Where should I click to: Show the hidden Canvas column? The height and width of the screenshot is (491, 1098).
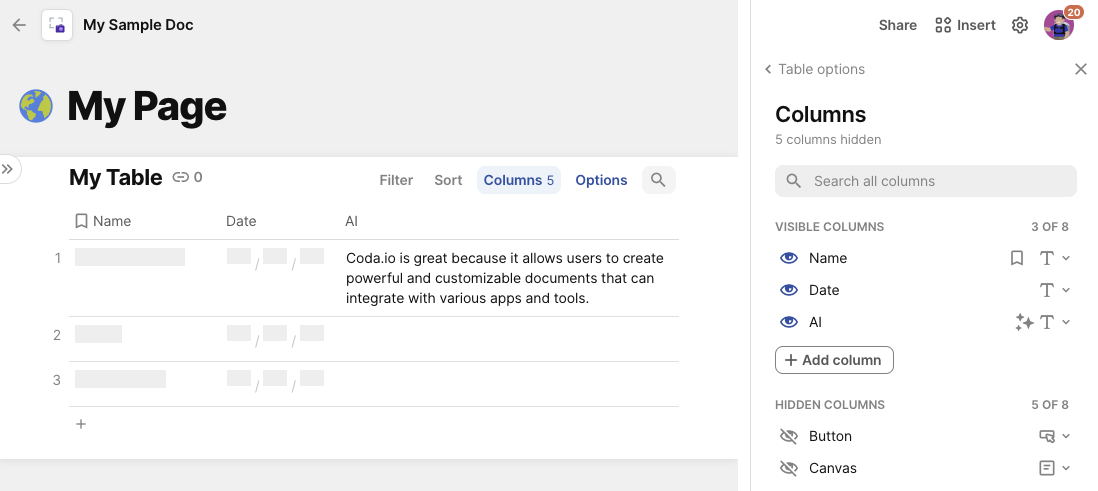[x=789, y=468]
